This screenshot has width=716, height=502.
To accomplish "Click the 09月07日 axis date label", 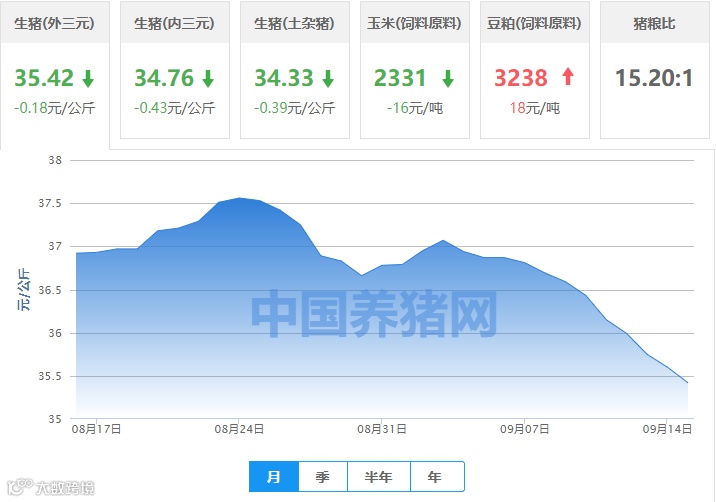I will (x=525, y=429).
